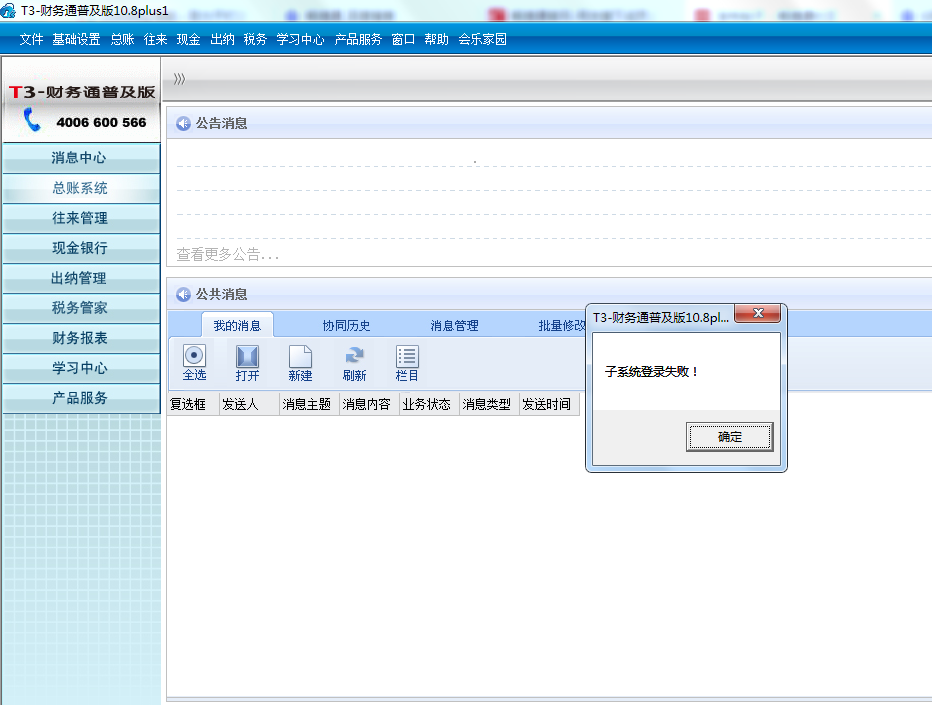Click the 业务状态 column header
Viewport: 932px width, 705px height.
[x=430, y=404]
